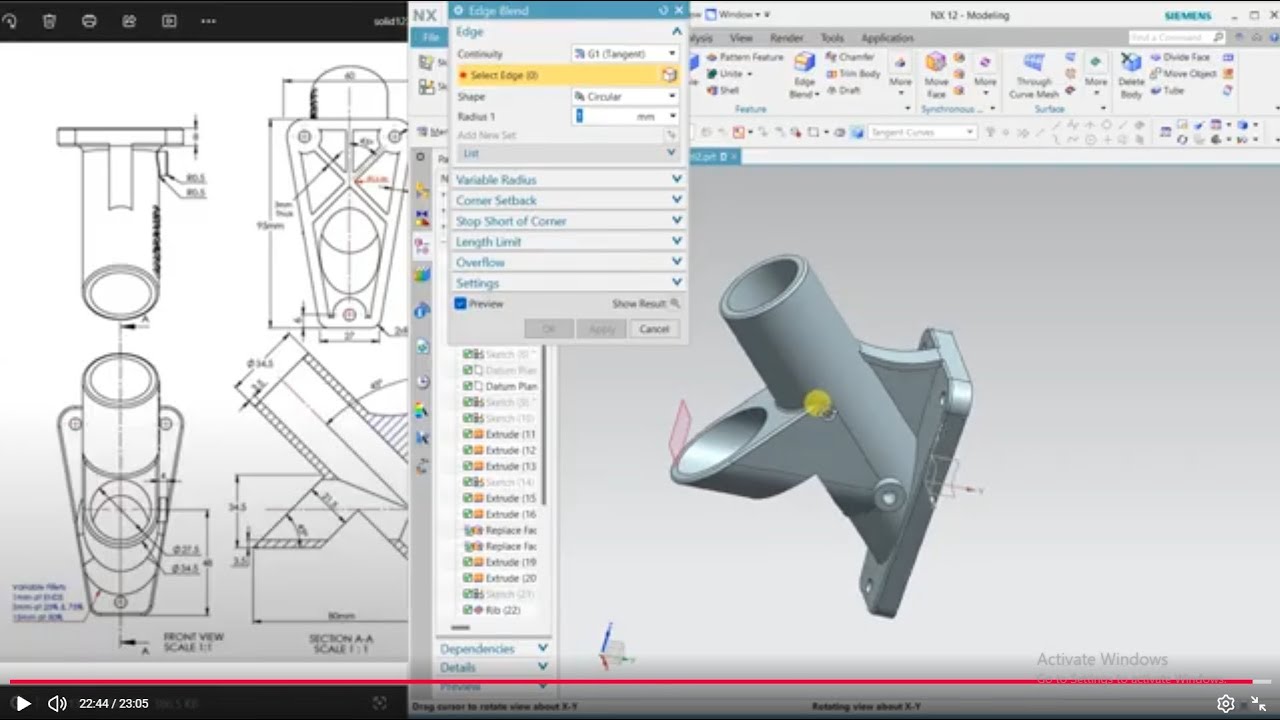Open the Through Curve Mesh tool
The width and height of the screenshot is (1280, 720).
pyautogui.click(x=1034, y=75)
